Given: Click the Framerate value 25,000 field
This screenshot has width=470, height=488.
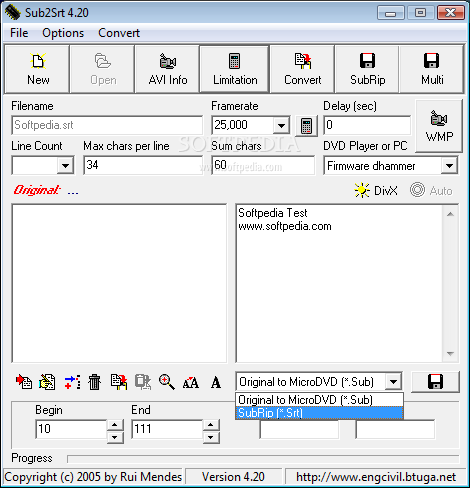Looking at the screenshot, I should point(243,125).
